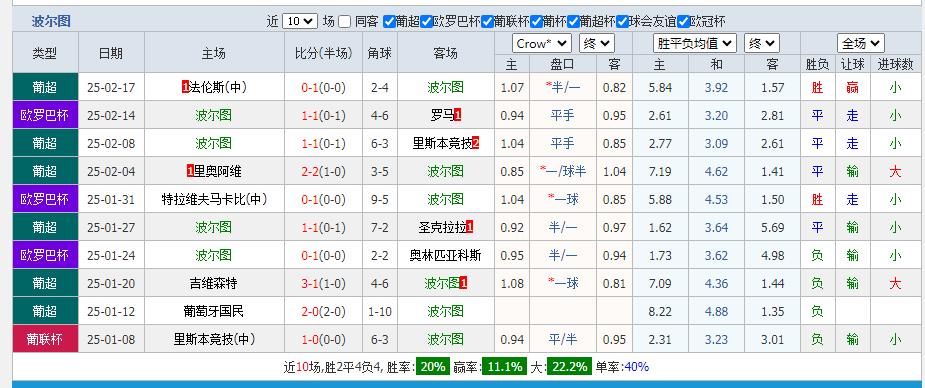Open 里斯本竞技(中) on the 25-01-08 row
Viewport: 925px width, 388px height.
(214, 340)
